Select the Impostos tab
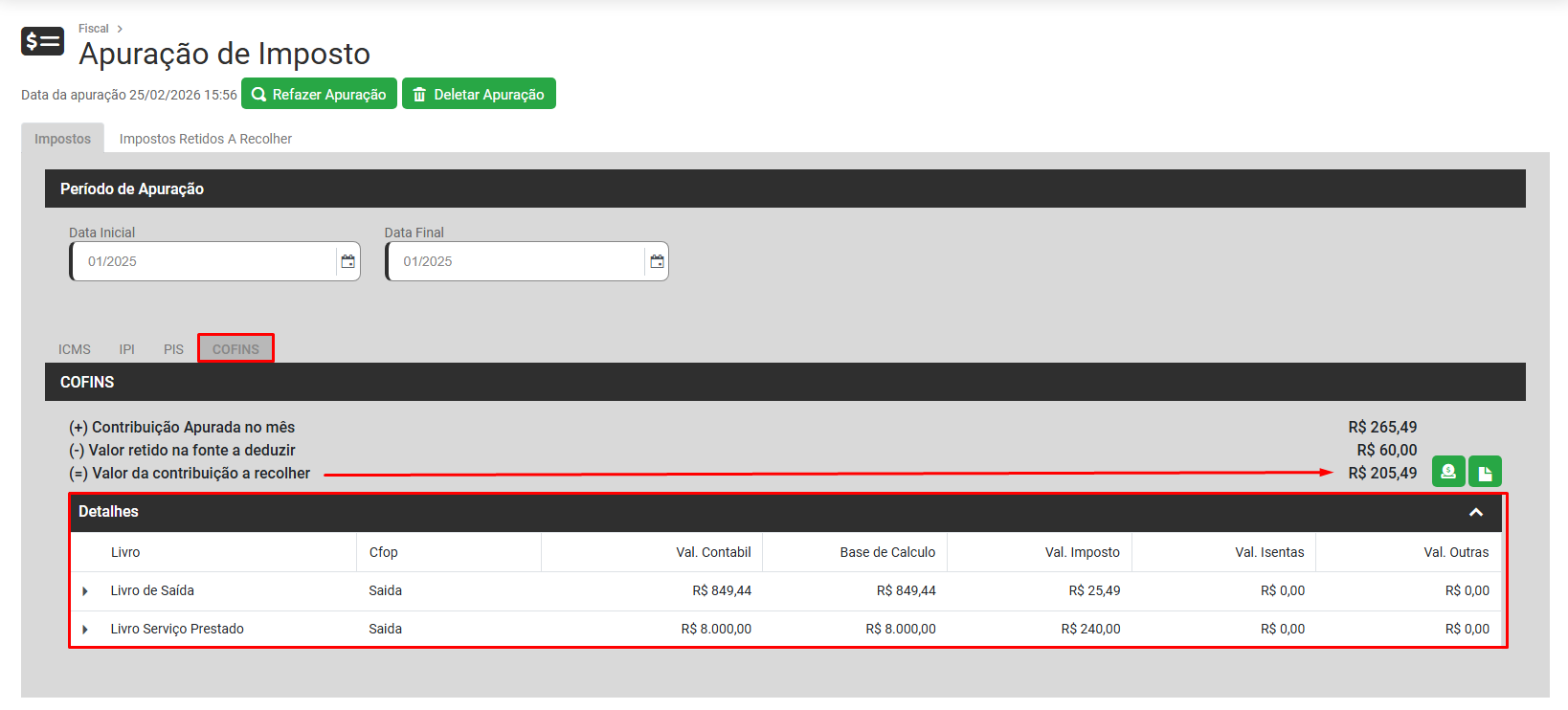 pyautogui.click(x=62, y=139)
